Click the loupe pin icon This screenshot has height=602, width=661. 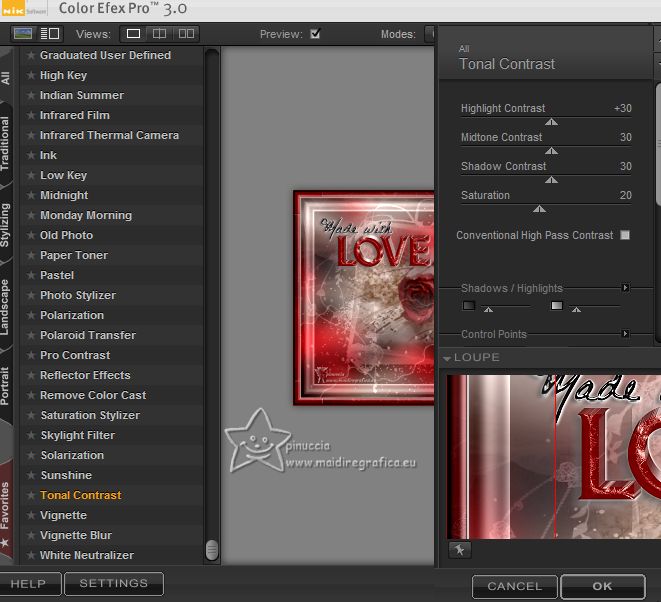tap(459, 549)
